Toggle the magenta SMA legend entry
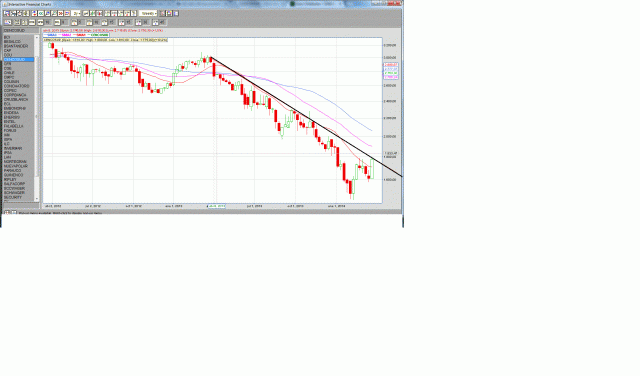The height and width of the screenshot is (376, 640). (65, 35)
